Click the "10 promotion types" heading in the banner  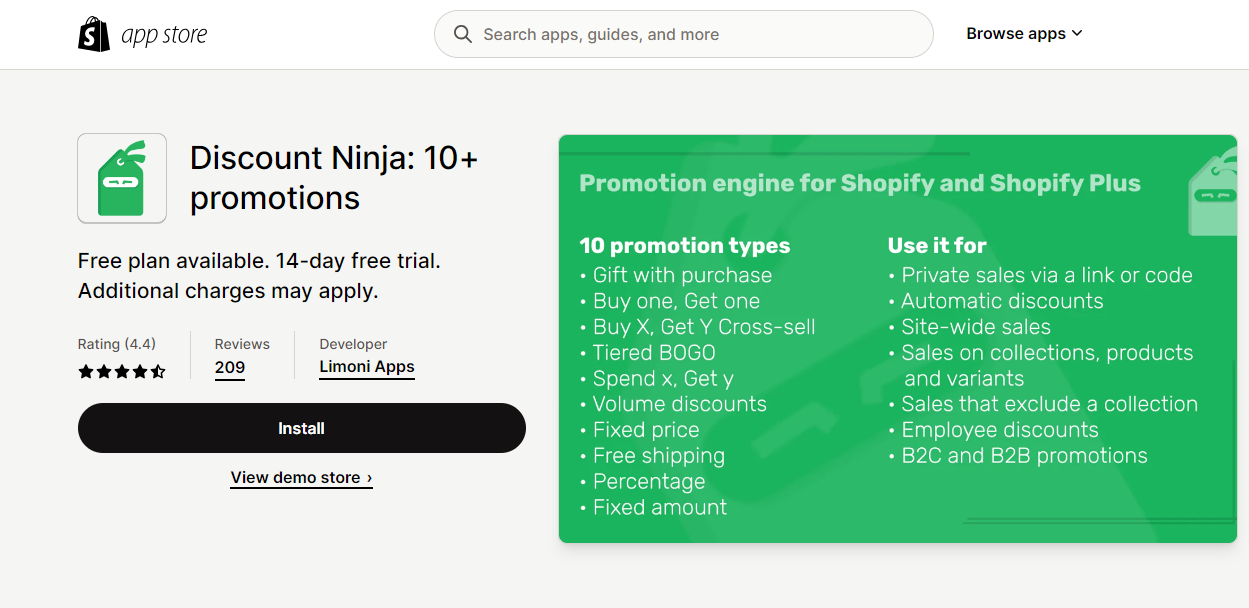(x=685, y=246)
